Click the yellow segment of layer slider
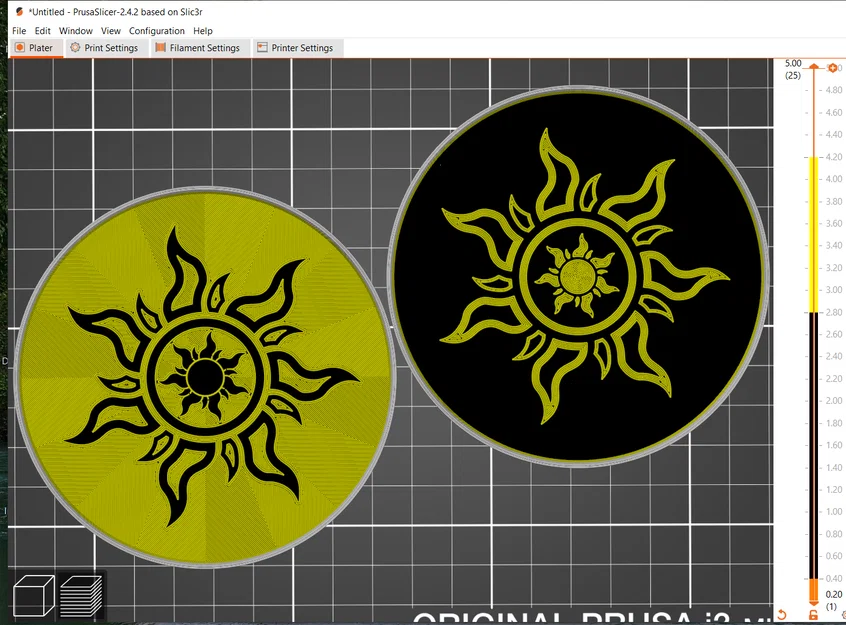Image resolution: width=846 pixels, height=625 pixels. coord(814,234)
